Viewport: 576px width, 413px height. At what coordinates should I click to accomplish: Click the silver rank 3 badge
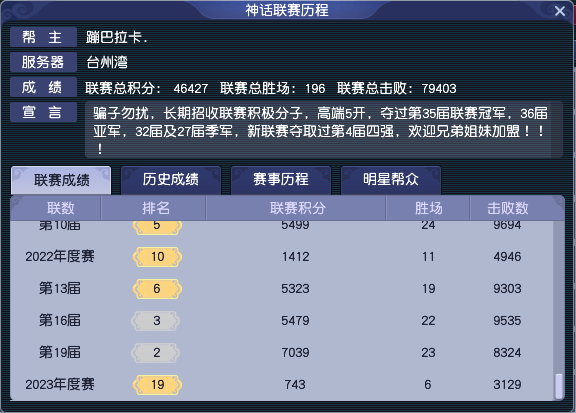click(156, 320)
